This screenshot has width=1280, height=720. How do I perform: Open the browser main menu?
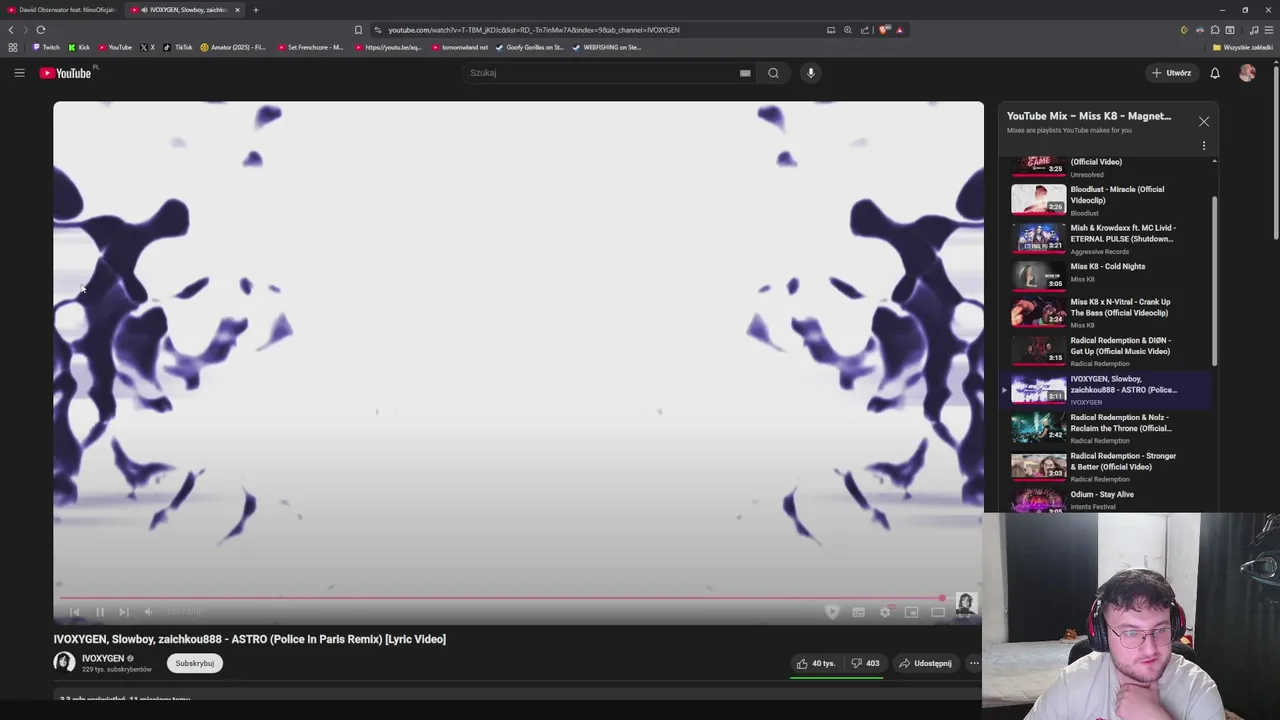click(x=1269, y=30)
